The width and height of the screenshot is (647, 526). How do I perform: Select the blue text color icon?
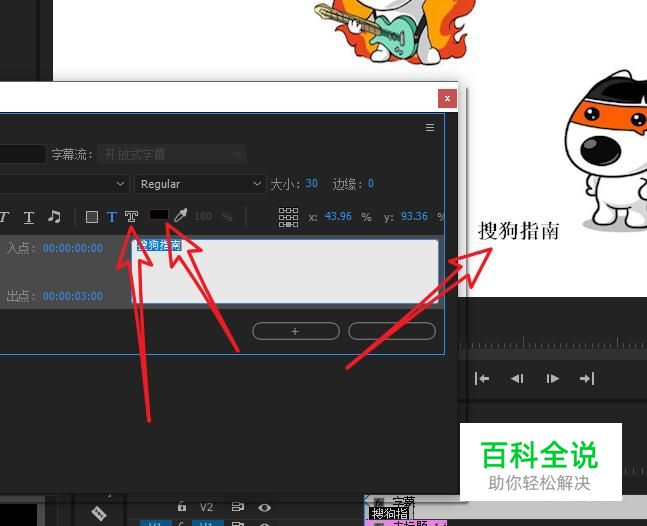112,217
